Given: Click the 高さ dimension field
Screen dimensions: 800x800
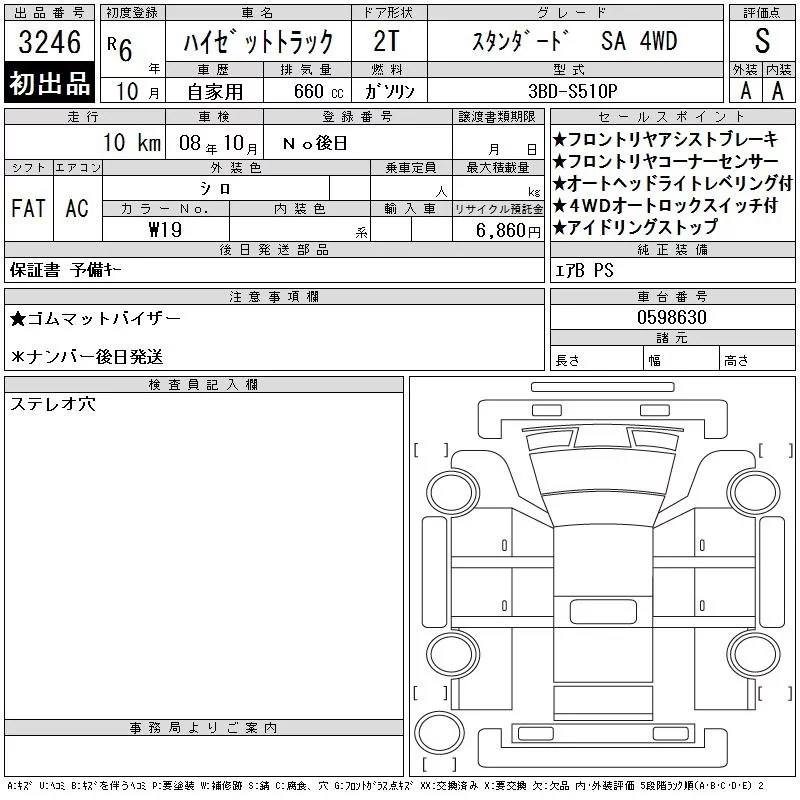Looking at the screenshot, I should tap(757, 360).
